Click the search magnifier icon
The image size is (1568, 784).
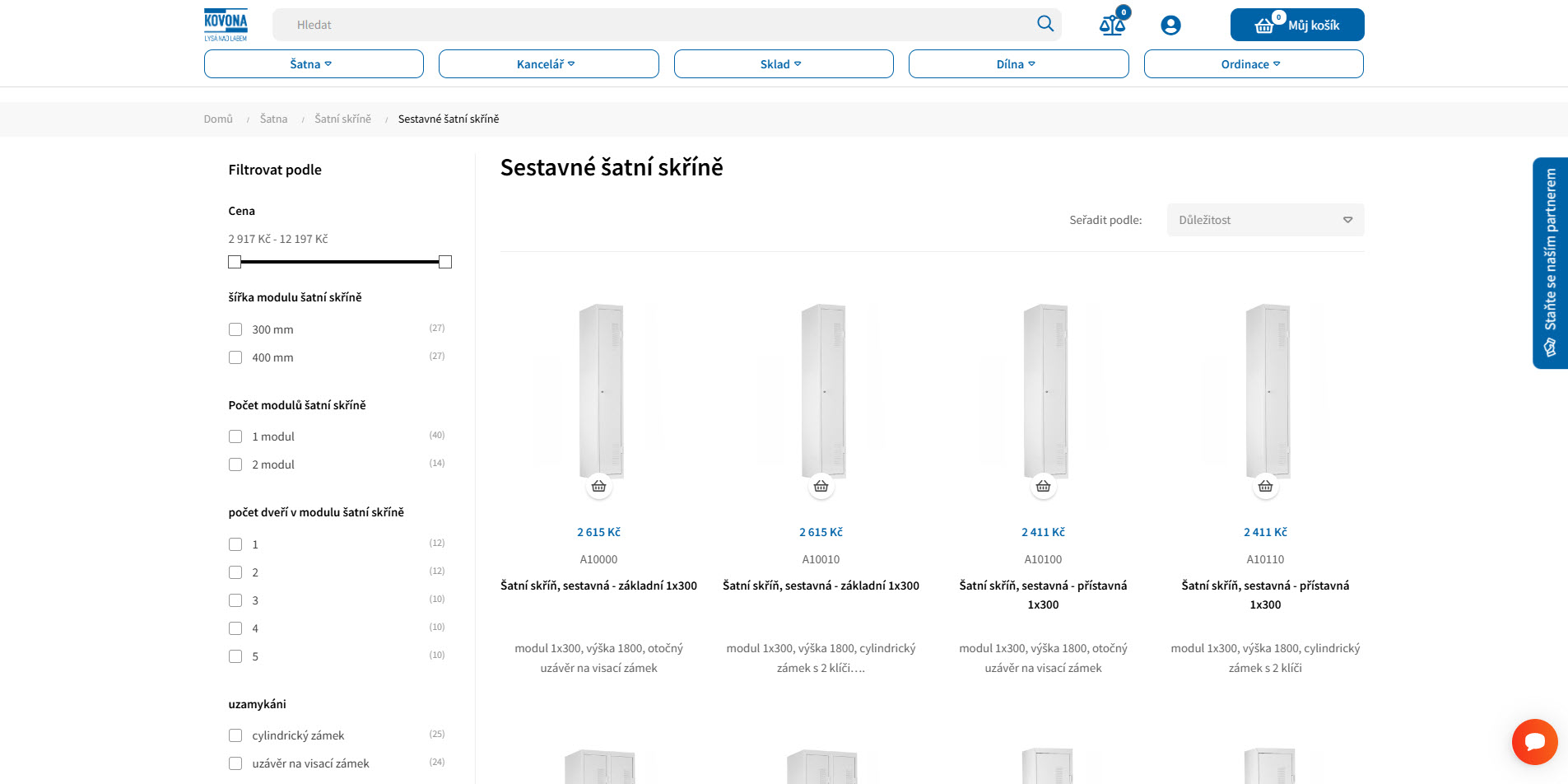[1045, 24]
